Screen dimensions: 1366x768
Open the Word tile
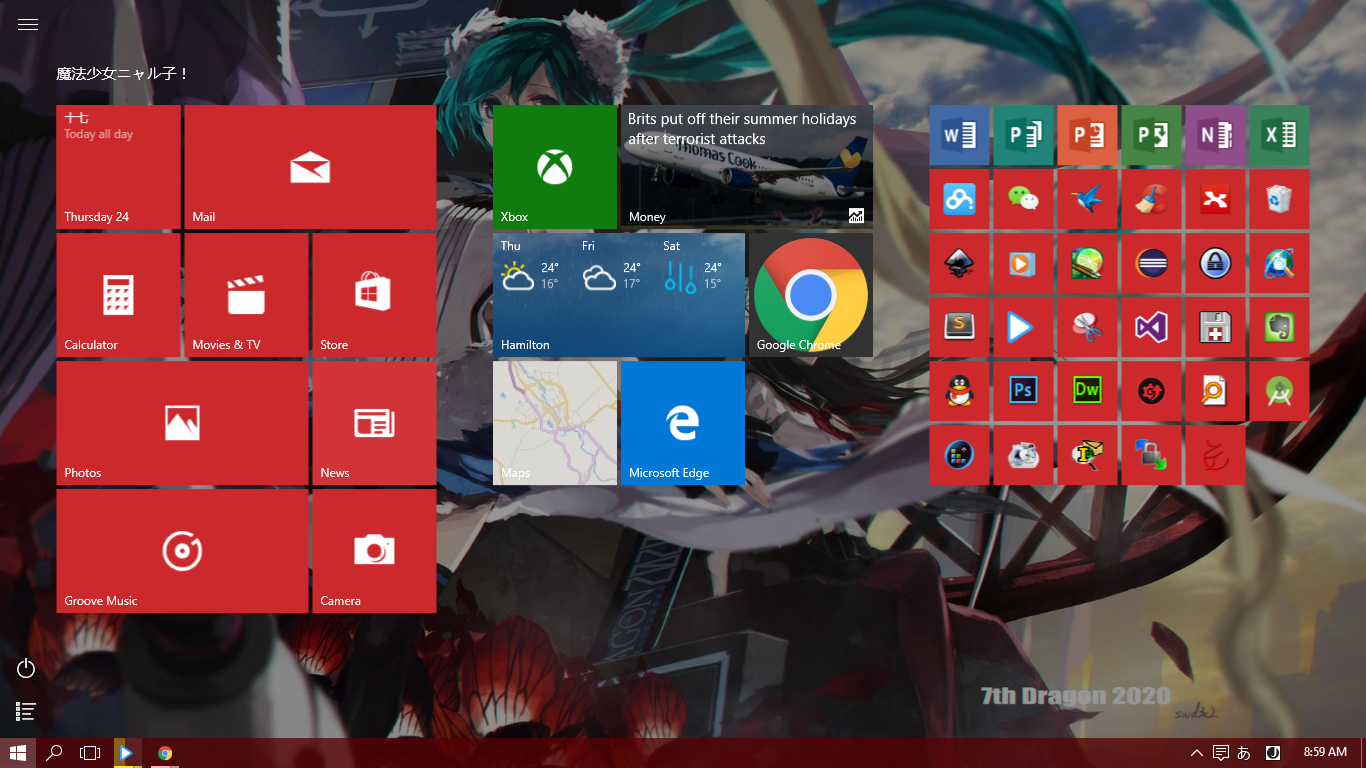tap(959, 135)
